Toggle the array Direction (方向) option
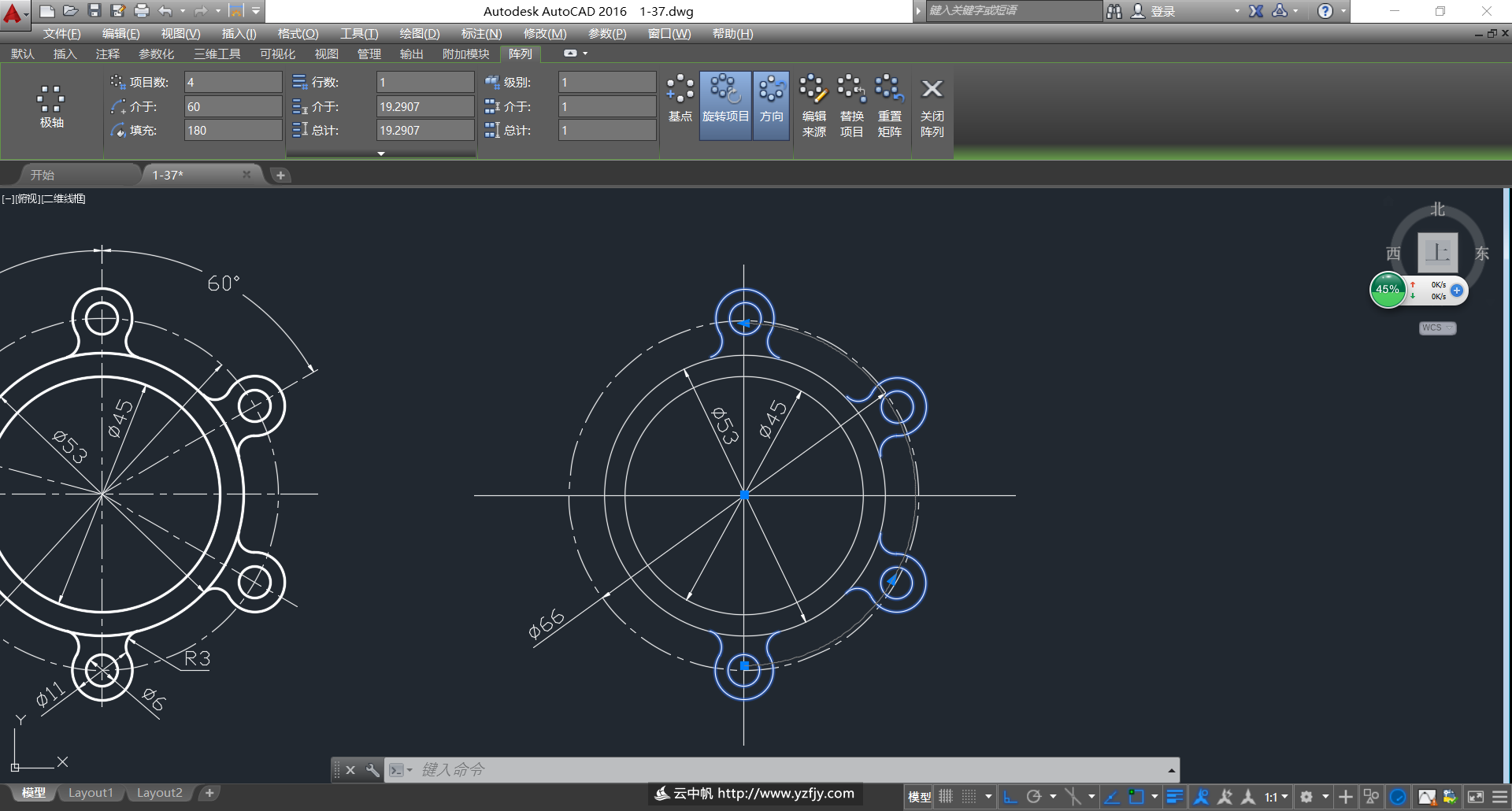1512x811 pixels. tap(772, 106)
